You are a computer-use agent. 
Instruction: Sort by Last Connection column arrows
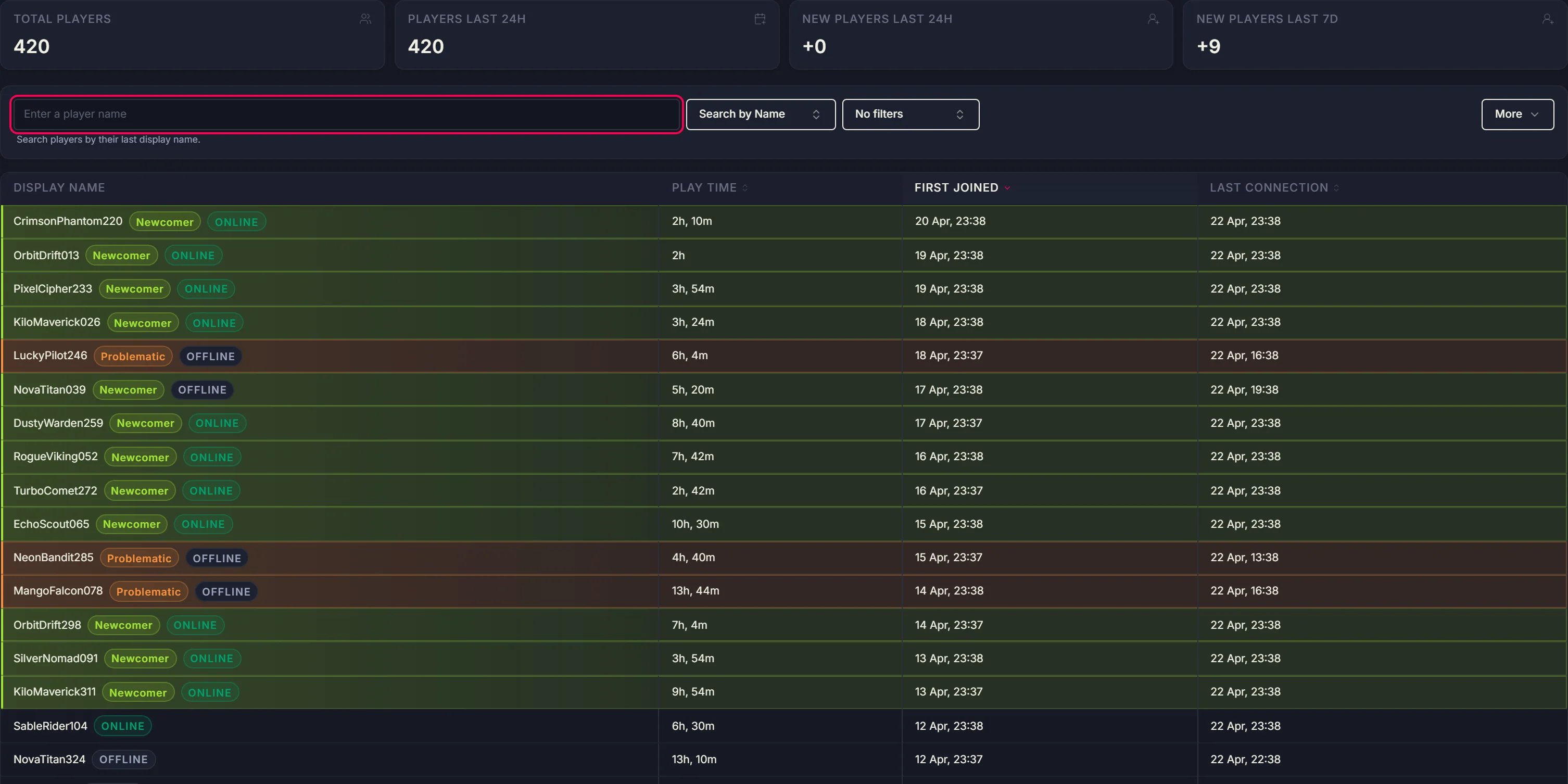click(x=1336, y=187)
